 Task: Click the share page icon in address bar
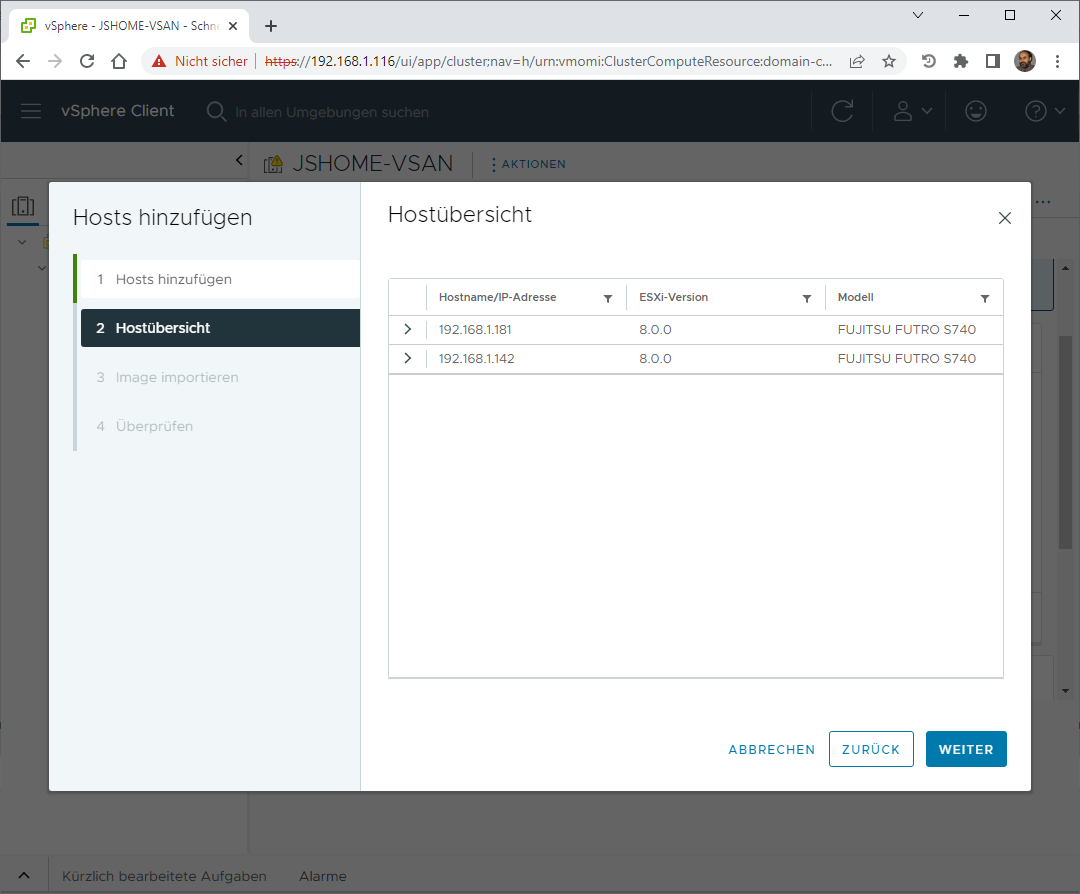(x=857, y=61)
